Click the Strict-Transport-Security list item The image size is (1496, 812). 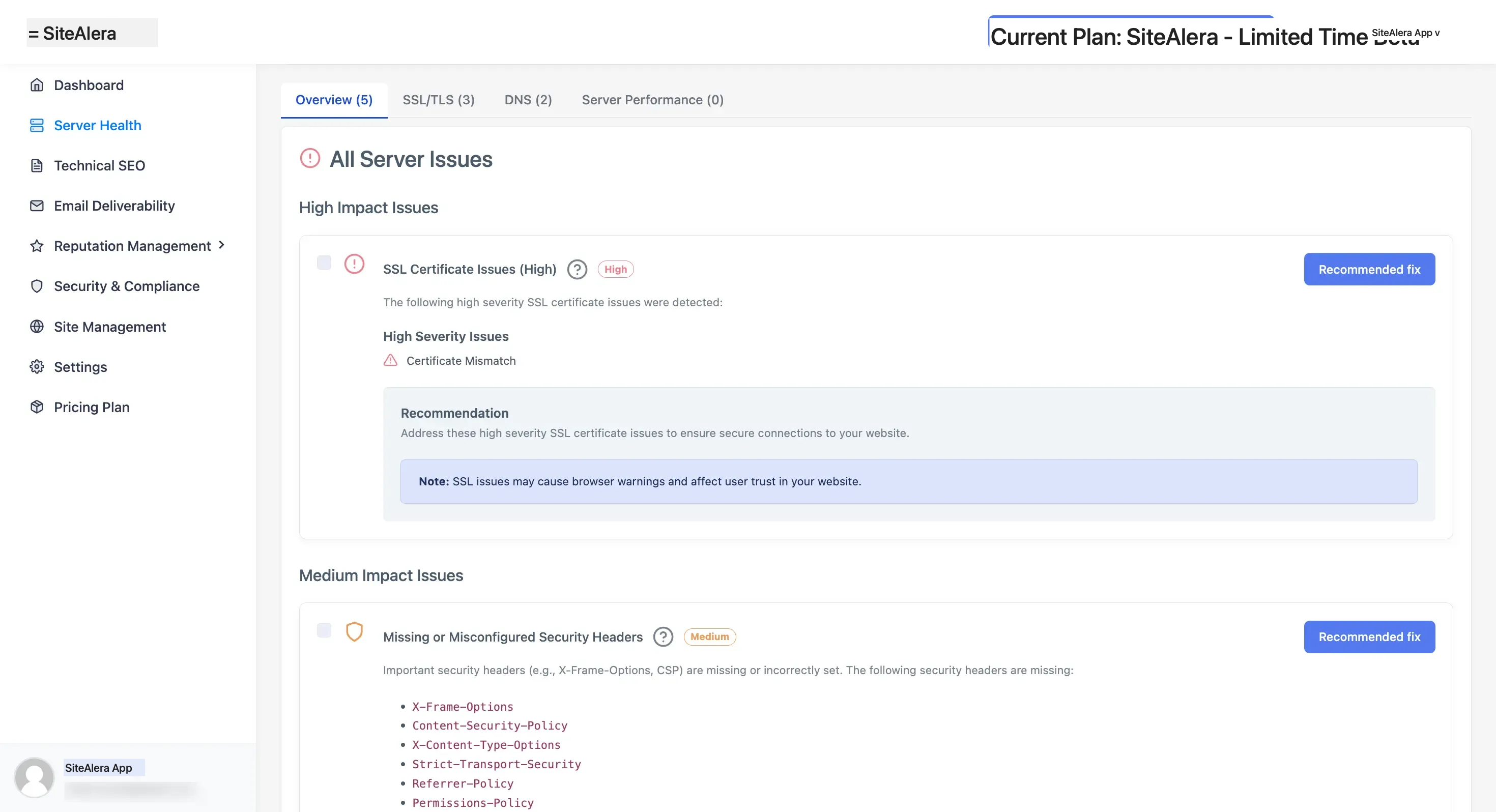pyautogui.click(x=497, y=764)
